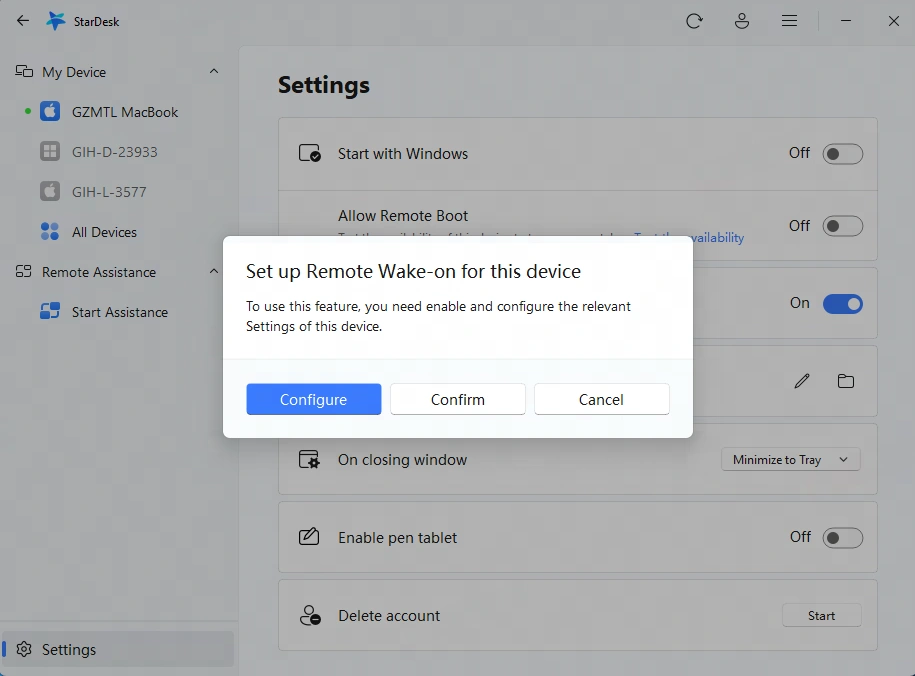Collapse the Remote Assistance section
This screenshot has height=676, width=915.
(214, 271)
